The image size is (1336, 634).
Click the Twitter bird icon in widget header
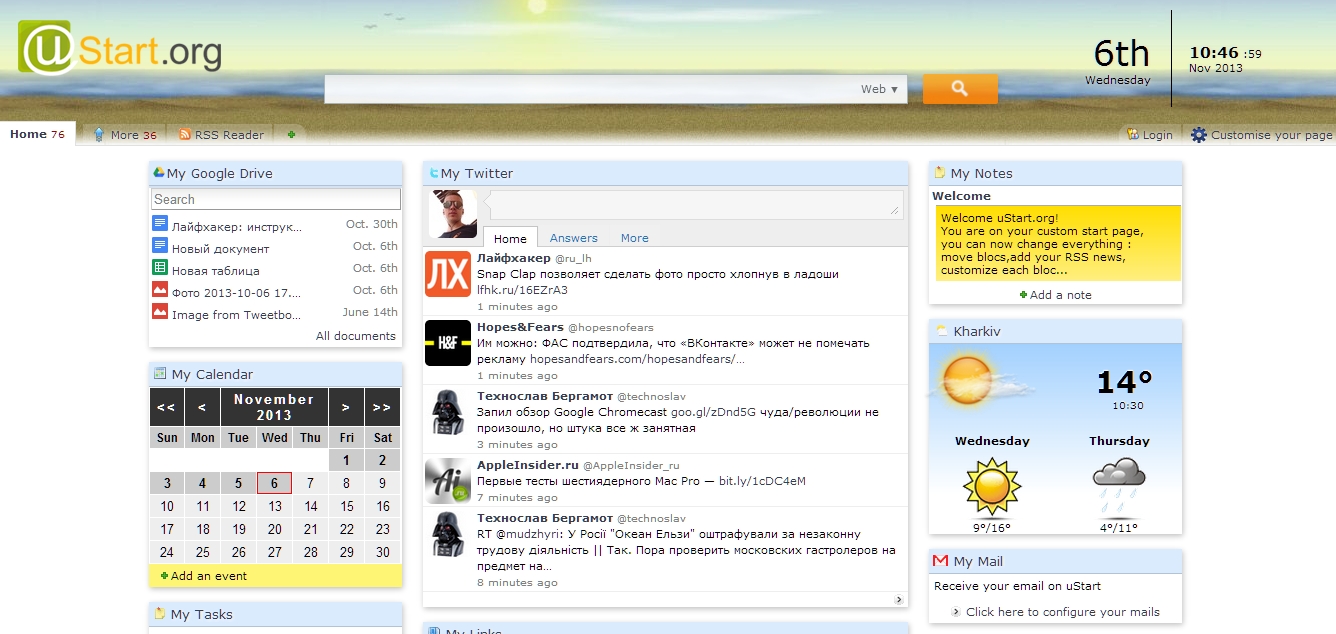[434, 173]
